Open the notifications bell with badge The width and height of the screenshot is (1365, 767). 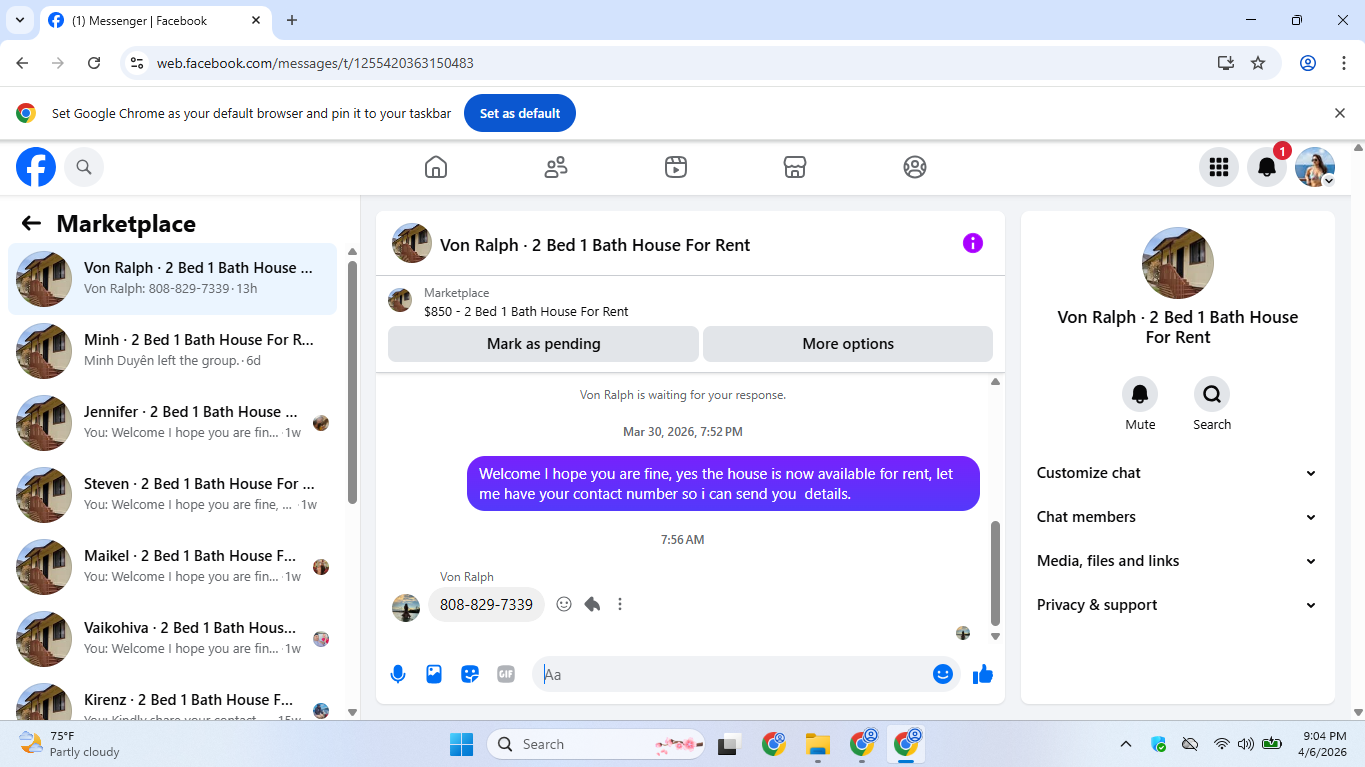[x=1266, y=167]
